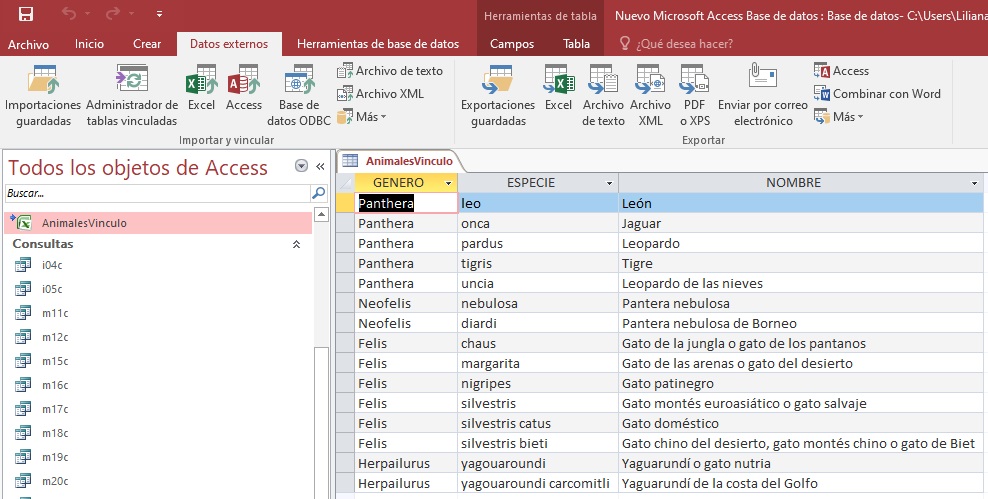Image resolution: width=988 pixels, height=499 pixels.
Task: Open query m17c
Action: (x=55, y=409)
